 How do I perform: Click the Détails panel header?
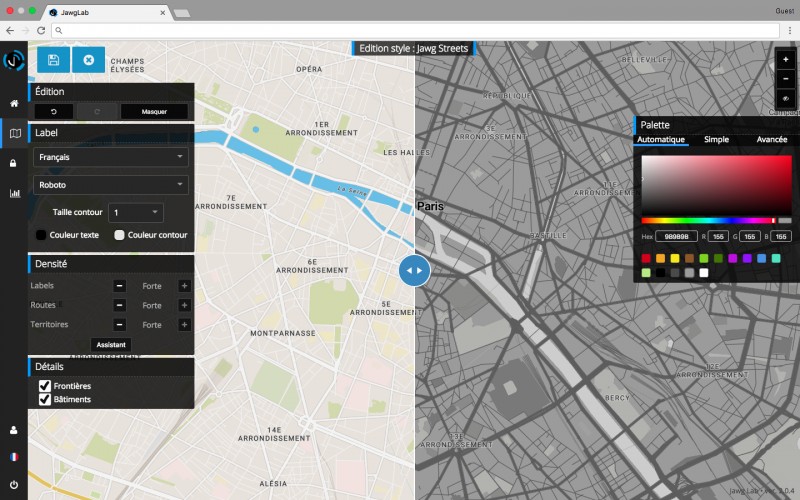111,367
